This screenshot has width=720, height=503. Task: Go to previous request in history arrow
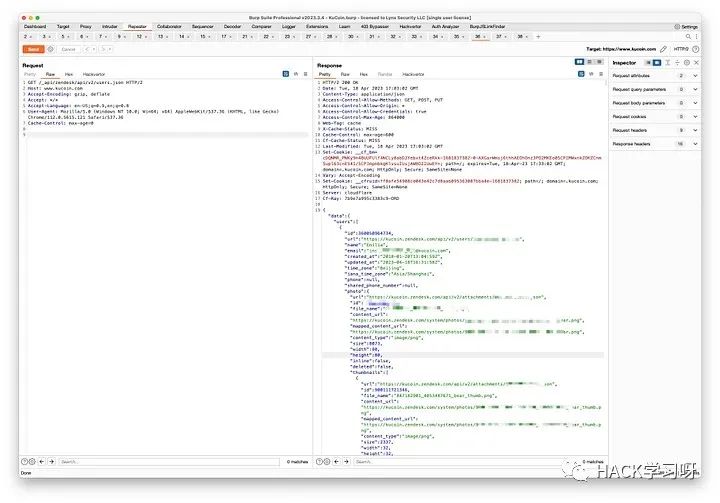[89, 49]
